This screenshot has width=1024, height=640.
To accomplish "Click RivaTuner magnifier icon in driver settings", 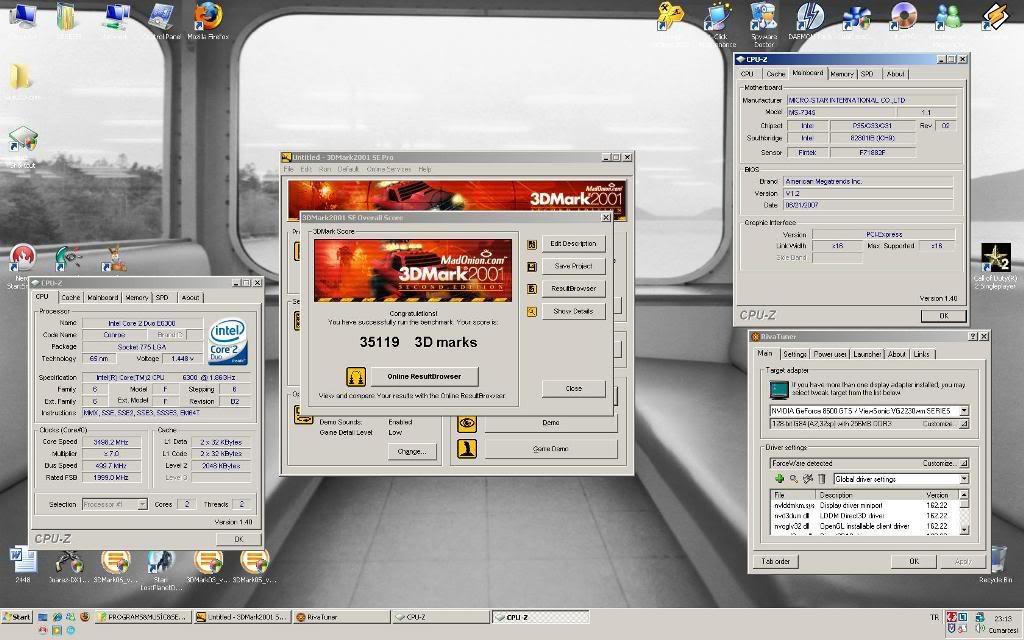I will pos(793,479).
